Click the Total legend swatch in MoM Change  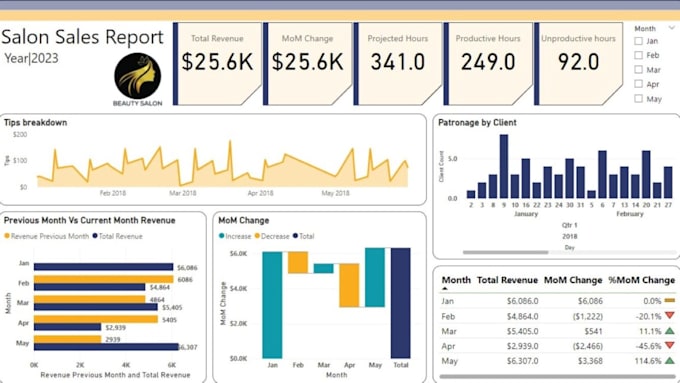click(295, 236)
